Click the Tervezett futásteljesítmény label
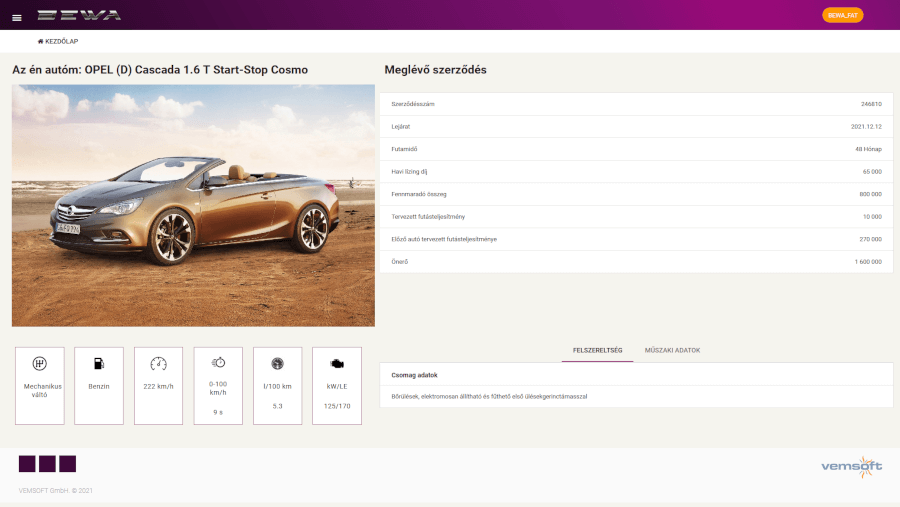Image resolution: width=900 pixels, height=507 pixels. pyautogui.click(x=428, y=216)
